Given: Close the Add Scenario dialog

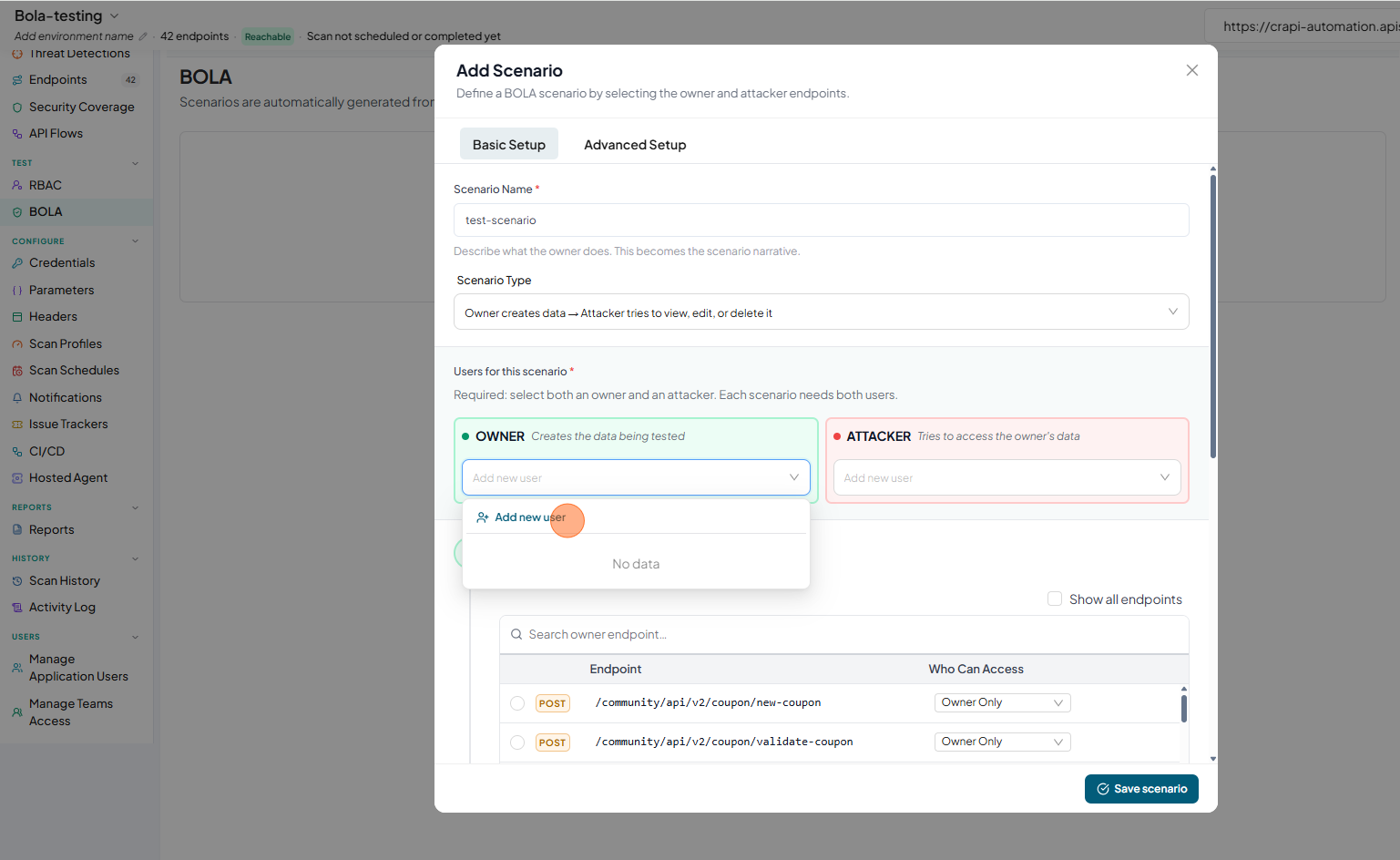Looking at the screenshot, I should click(x=1192, y=70).
